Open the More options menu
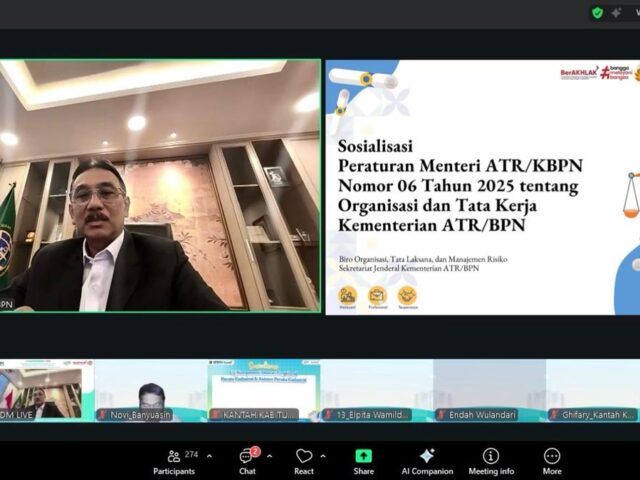This screenshot has height=480, width=640. click(552, 460)
